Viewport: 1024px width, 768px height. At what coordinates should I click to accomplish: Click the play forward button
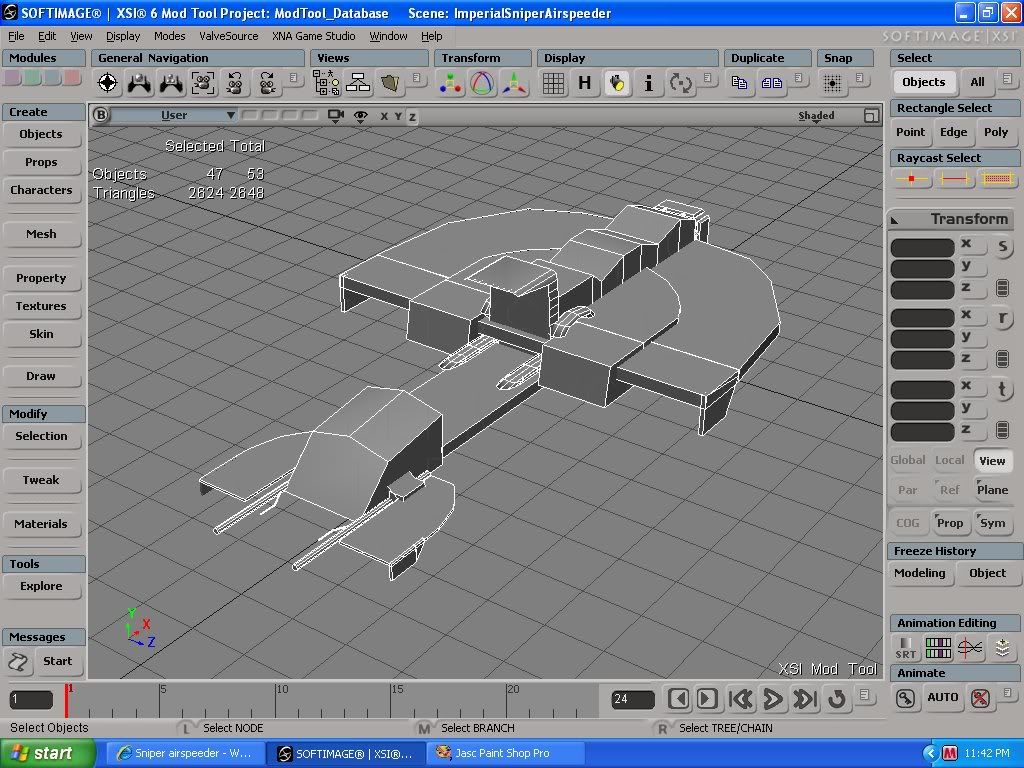pos(773,699)
